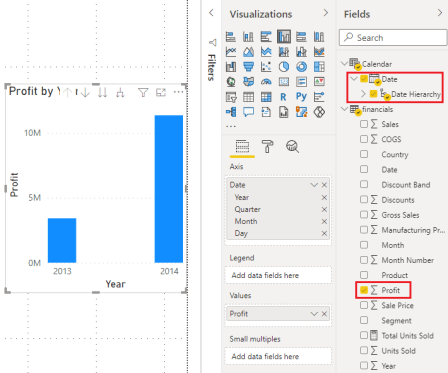Select the Donut chart visual

pyautogui.click(x=301, y=67)
